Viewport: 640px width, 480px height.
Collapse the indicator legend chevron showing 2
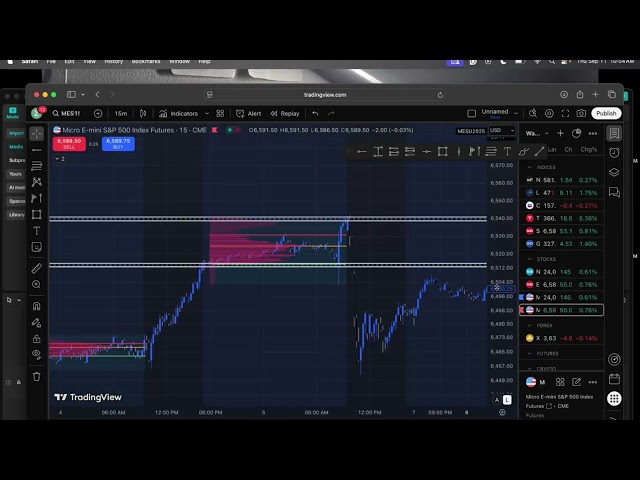coord(60,159)
